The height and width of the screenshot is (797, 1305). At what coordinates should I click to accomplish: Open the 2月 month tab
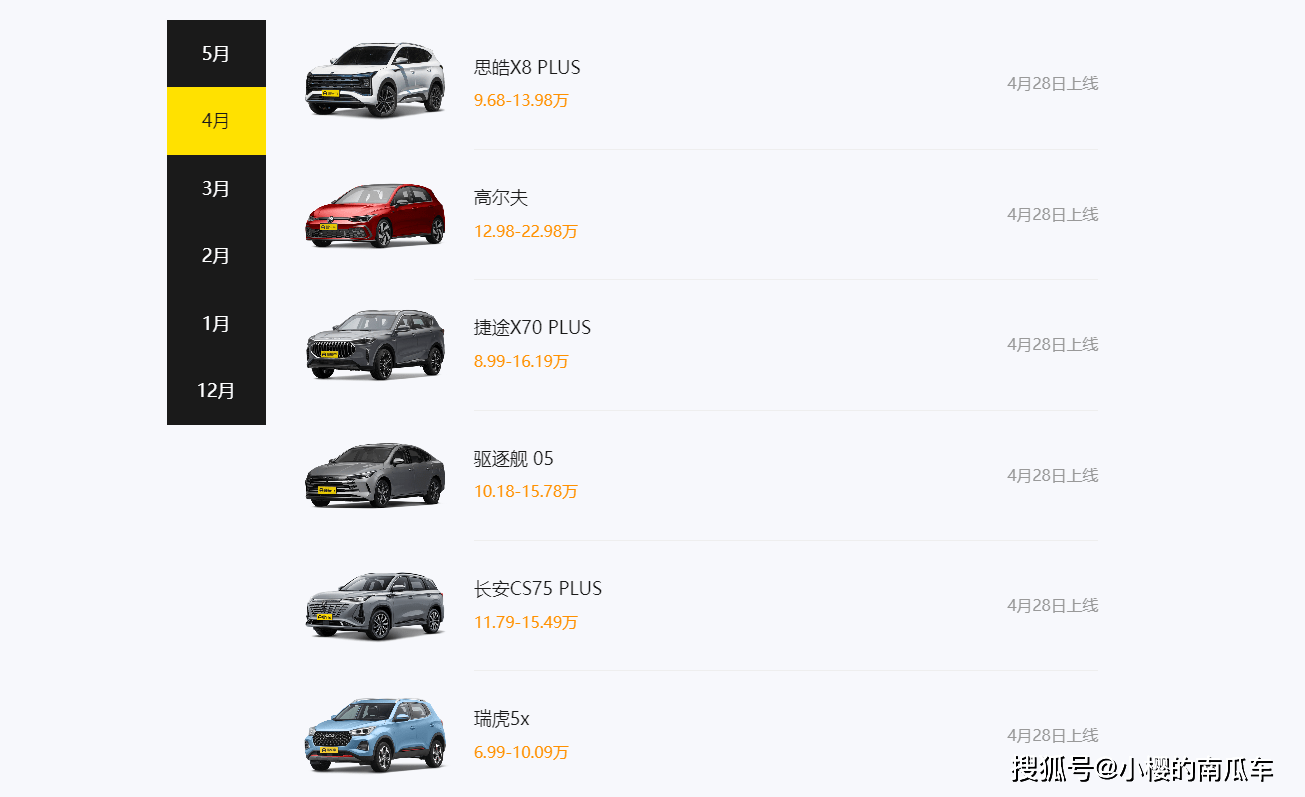click(x=216, y=256)
